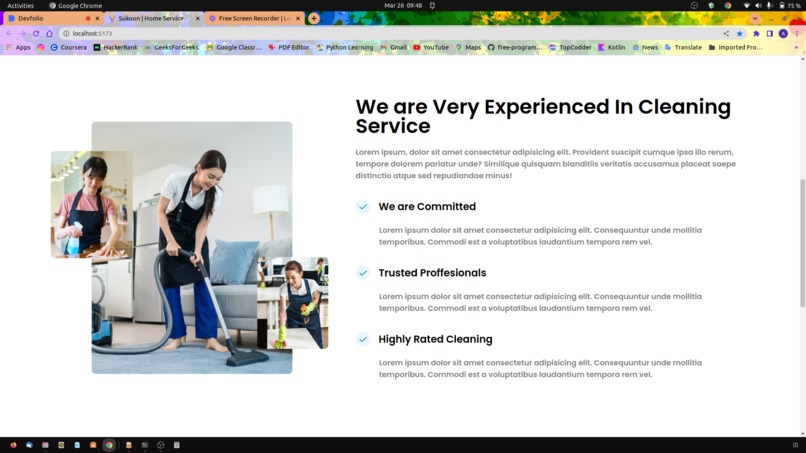
Task: Open the Chrome extensions puzzle icon
Action: pyautogui.click(x=756, y=33)
